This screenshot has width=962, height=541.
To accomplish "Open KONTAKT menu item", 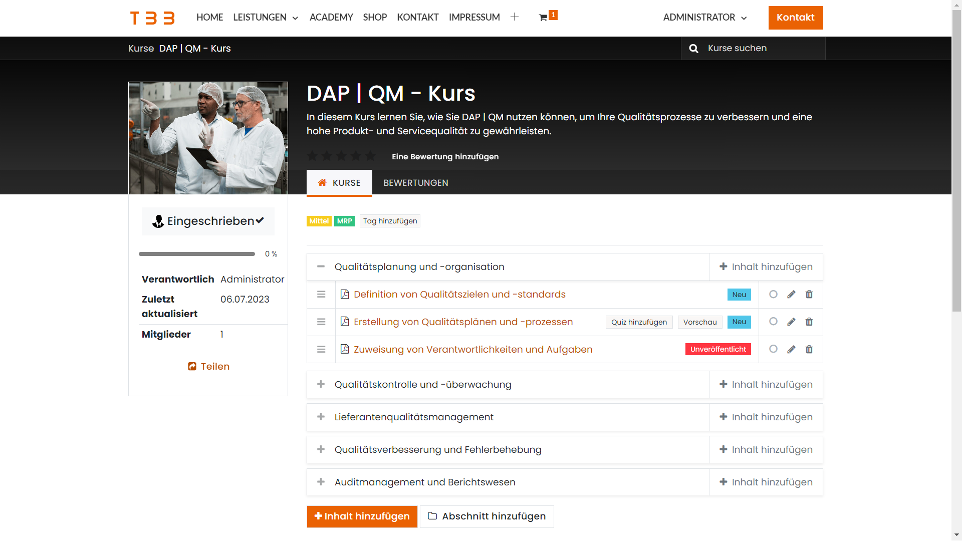I will [x=418, y=17].
